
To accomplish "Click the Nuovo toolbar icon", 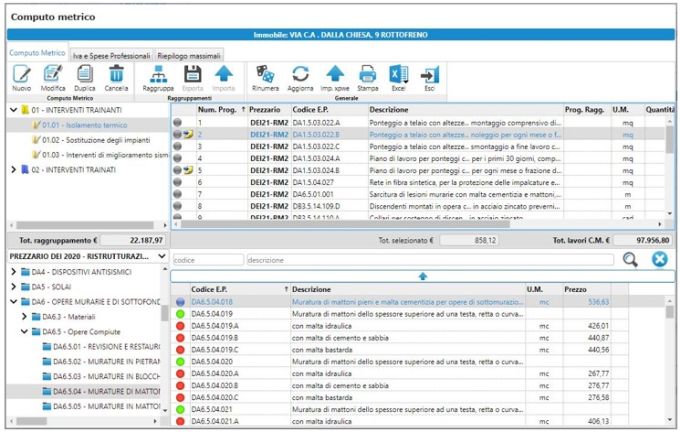I will point(22,76).
